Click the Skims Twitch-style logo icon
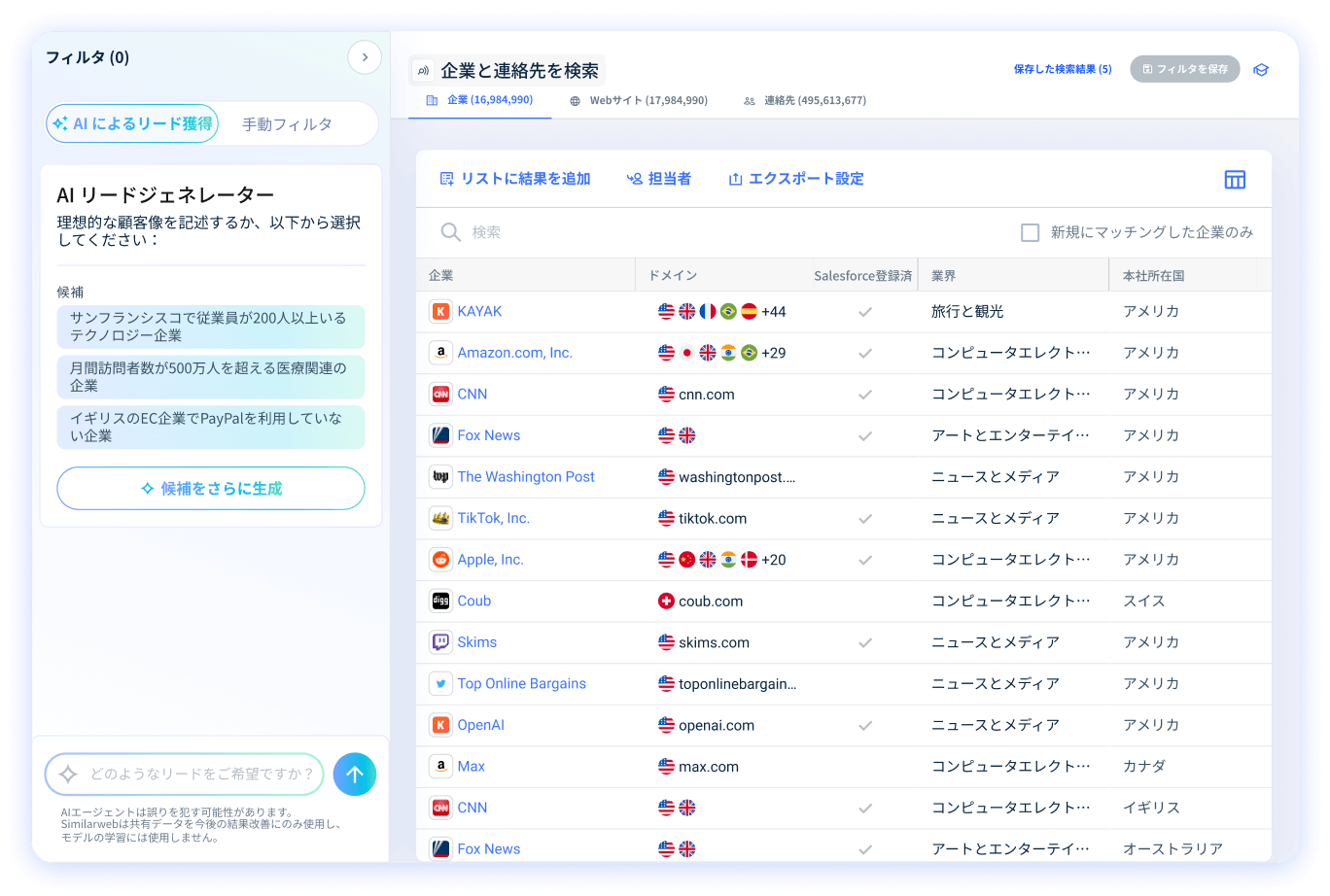The width and height of the screenshot is (1330, 896). click(x=440, y=642)
